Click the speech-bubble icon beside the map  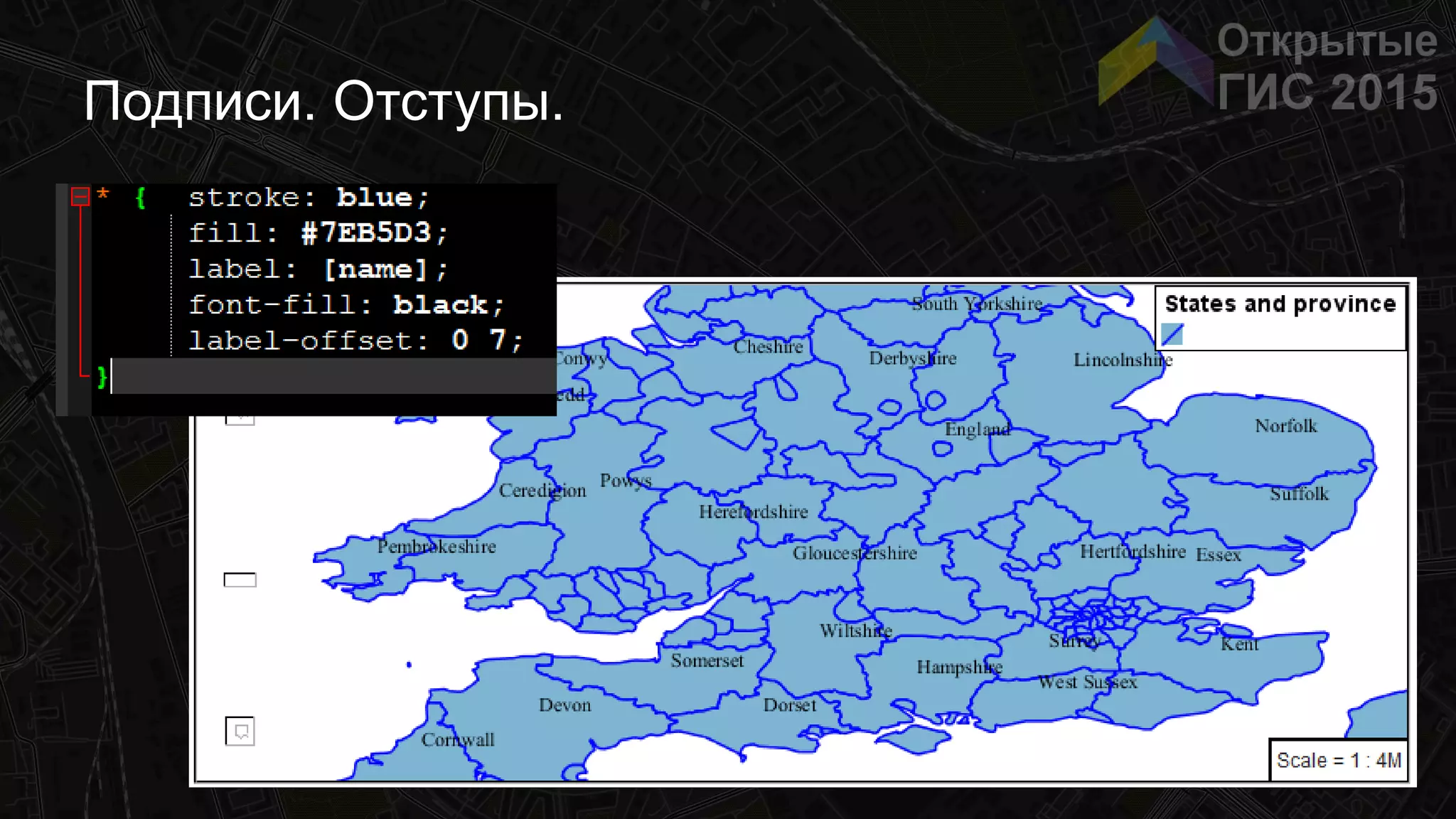click(x=240, y=731)
